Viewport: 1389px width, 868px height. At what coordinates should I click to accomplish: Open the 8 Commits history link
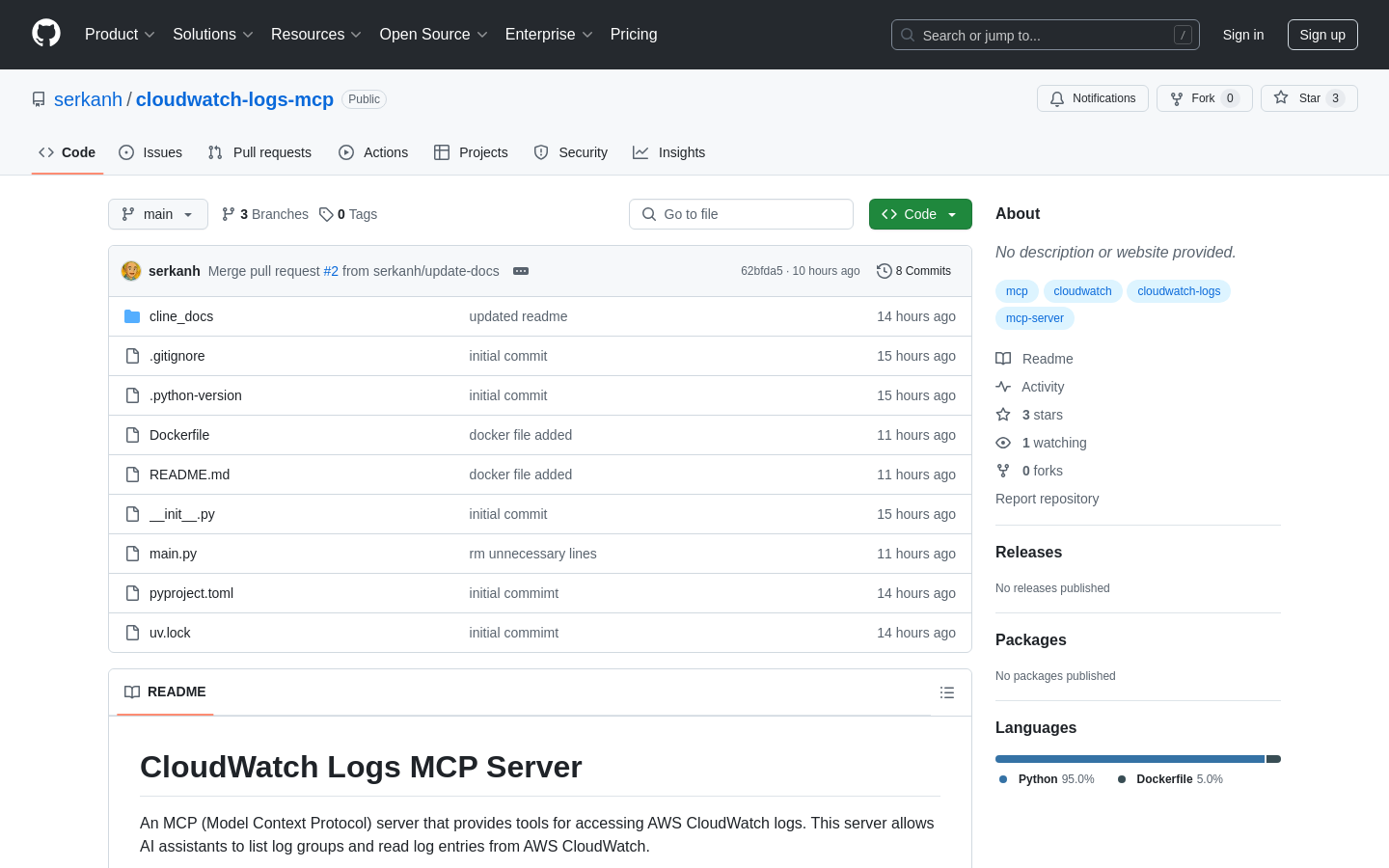point(913,271)
